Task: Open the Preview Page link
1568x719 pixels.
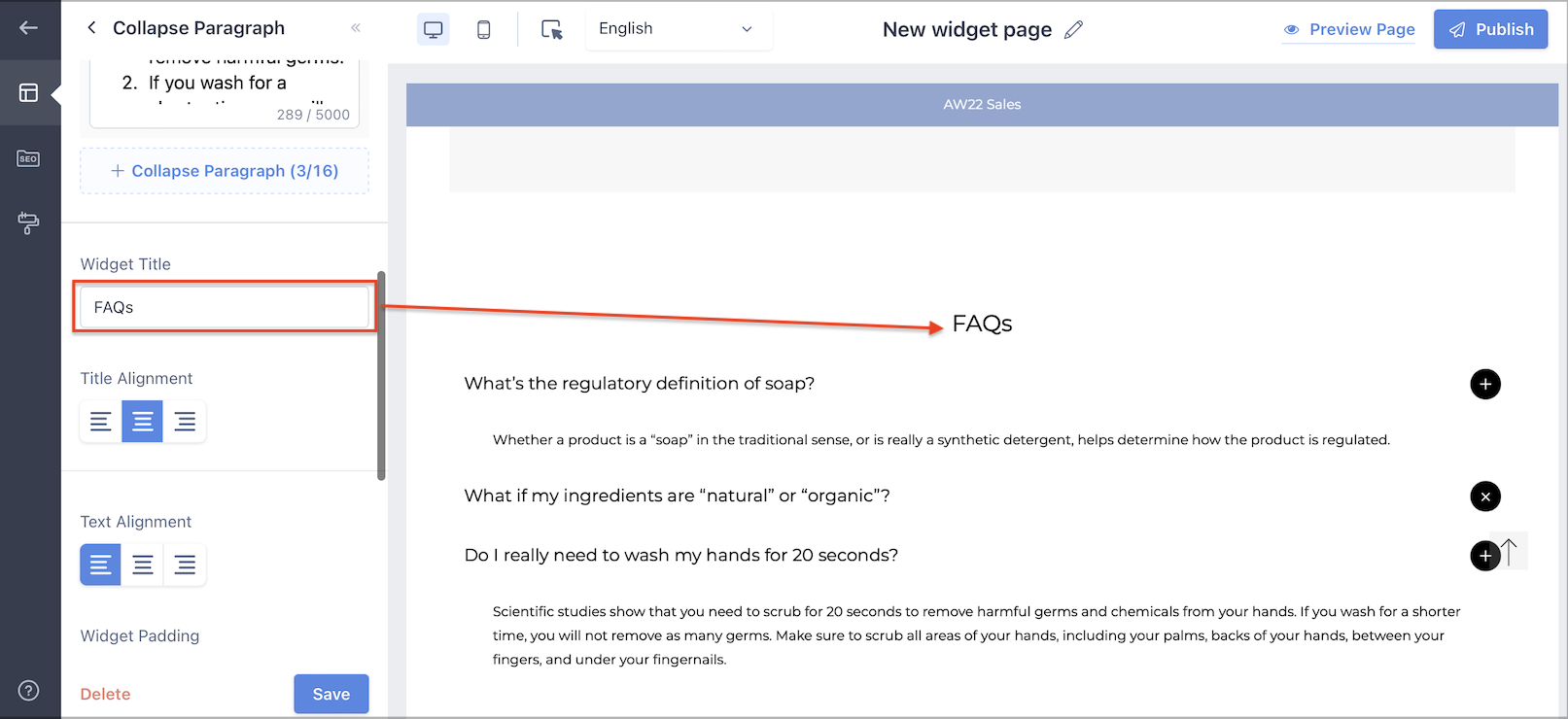Action: pyautogui.click(x=1349, y=29)
